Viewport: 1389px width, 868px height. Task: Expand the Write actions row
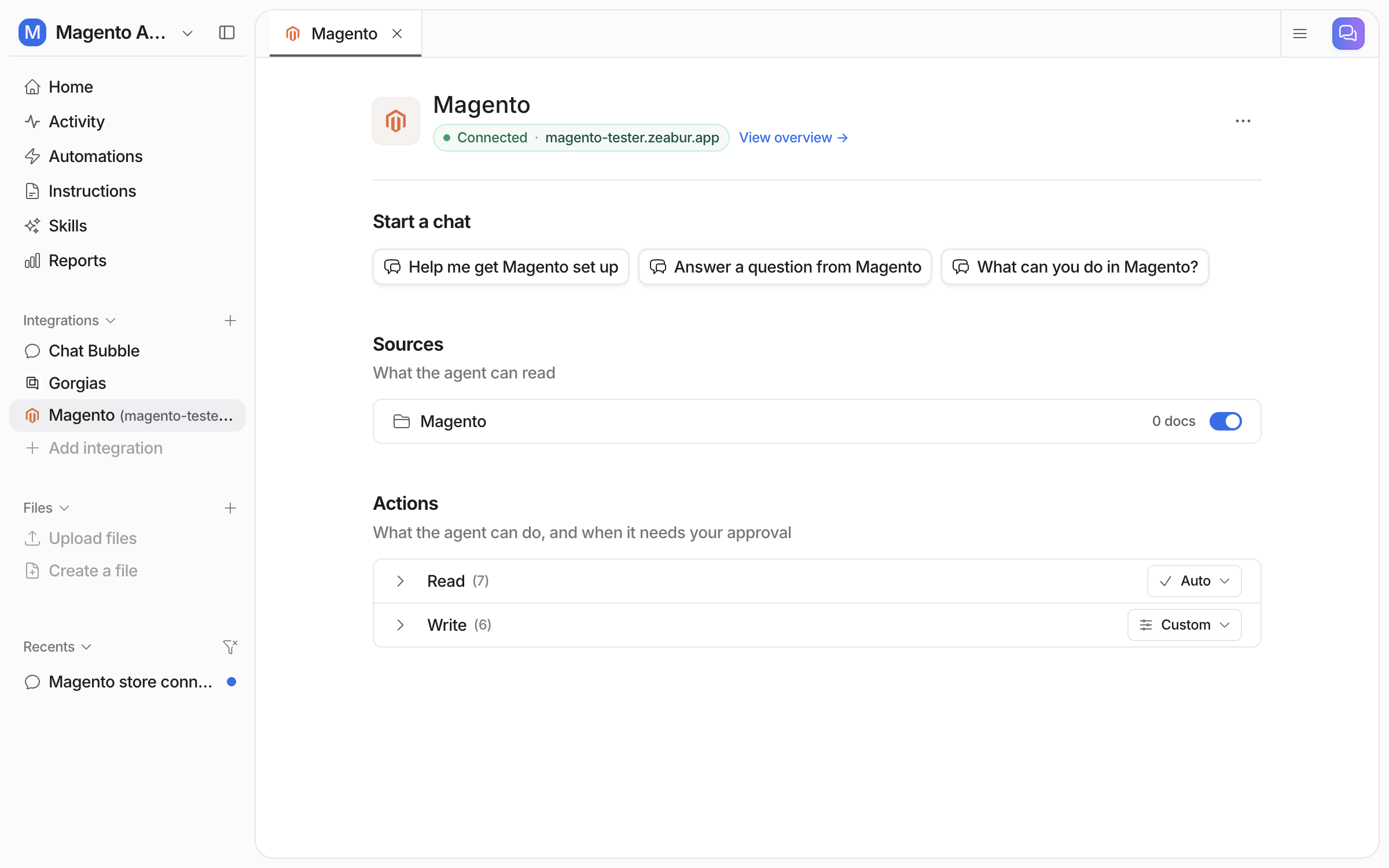(x=400, y=625)
